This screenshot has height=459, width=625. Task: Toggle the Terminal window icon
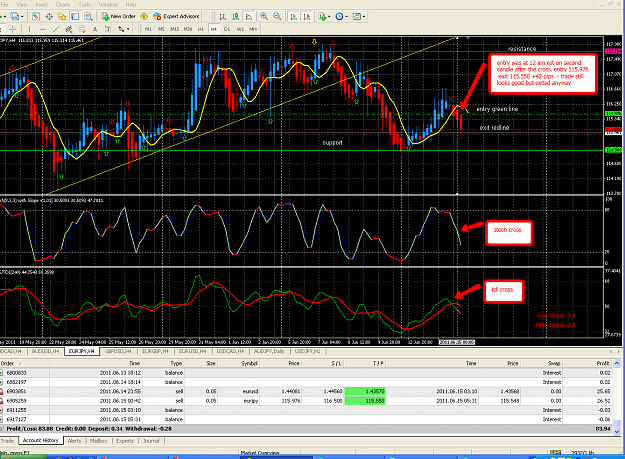pos(75,16)
